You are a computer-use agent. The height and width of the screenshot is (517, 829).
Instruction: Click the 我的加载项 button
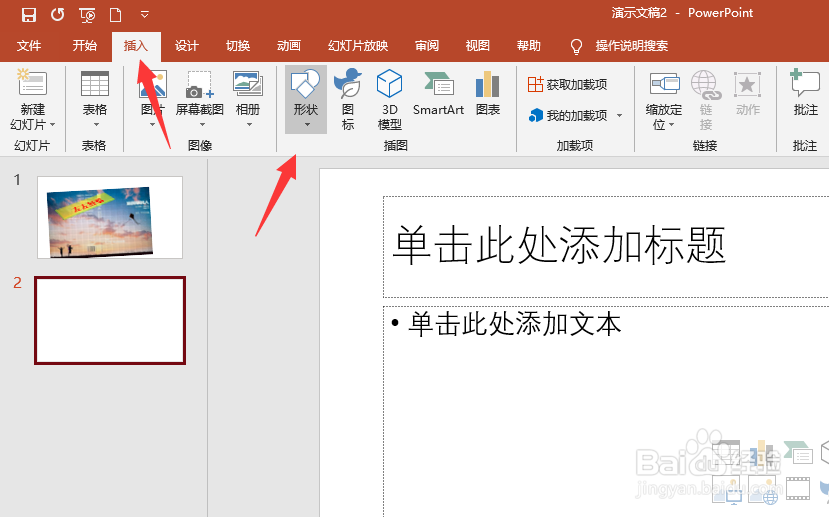point(568,115)
